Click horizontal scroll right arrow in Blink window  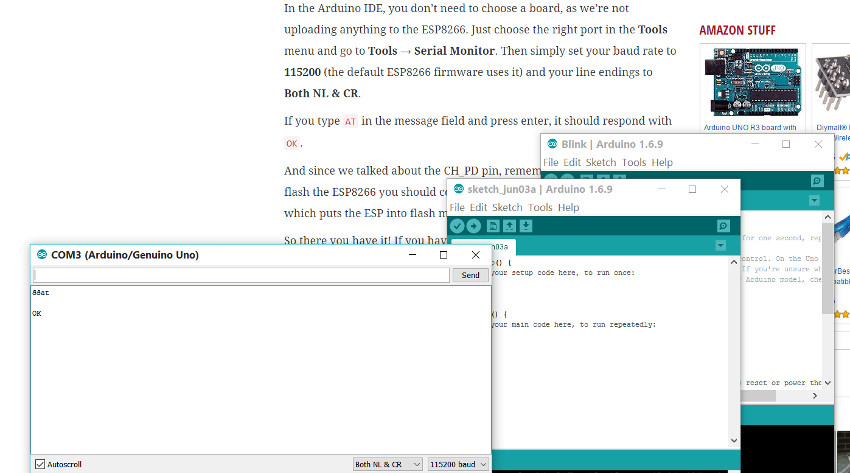coord(815,396)
